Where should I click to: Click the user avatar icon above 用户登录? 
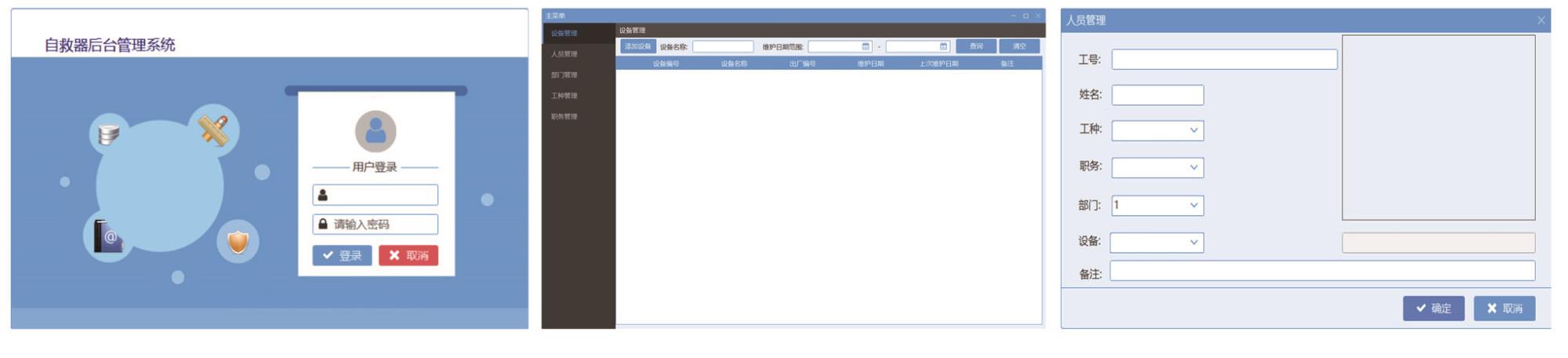(376, 131)
